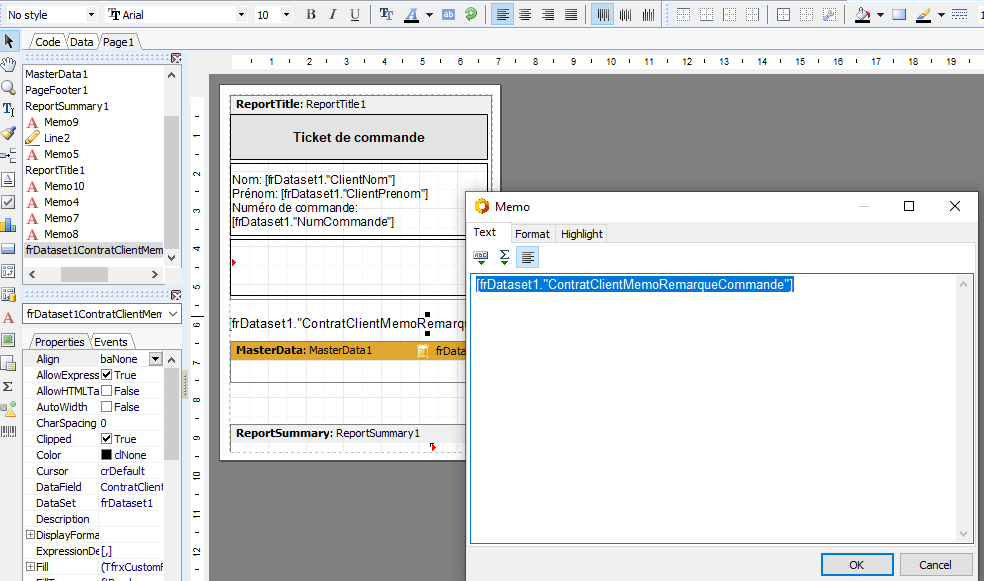Image resolution: width=984 pixels, height=581 pixels.
Task: Toggle the AllowExpressions checkbox
Action: pyautogui.click(x=107, y=375)
